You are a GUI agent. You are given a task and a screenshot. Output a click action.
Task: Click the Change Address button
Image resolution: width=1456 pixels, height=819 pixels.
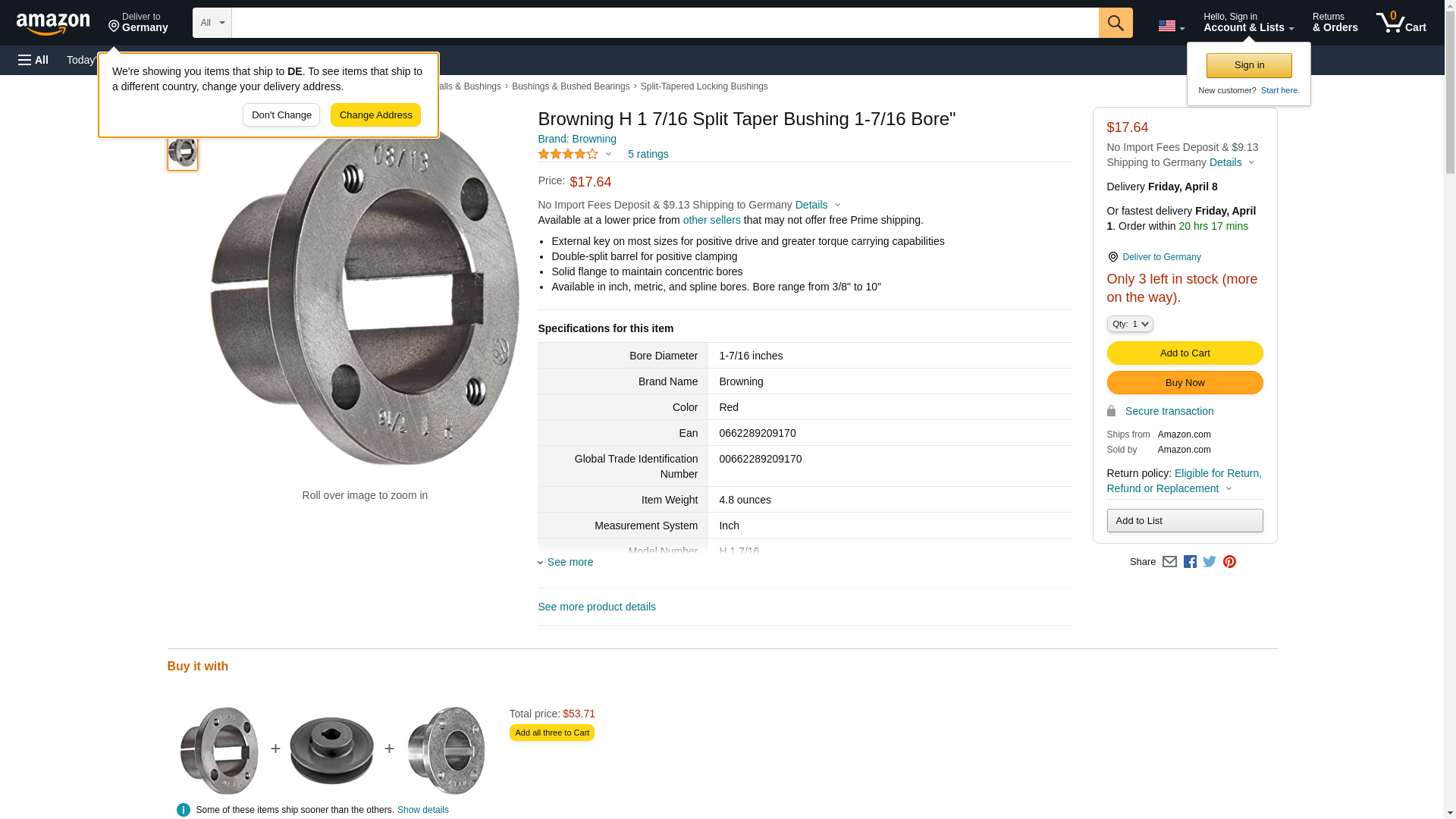pos(375,115)
